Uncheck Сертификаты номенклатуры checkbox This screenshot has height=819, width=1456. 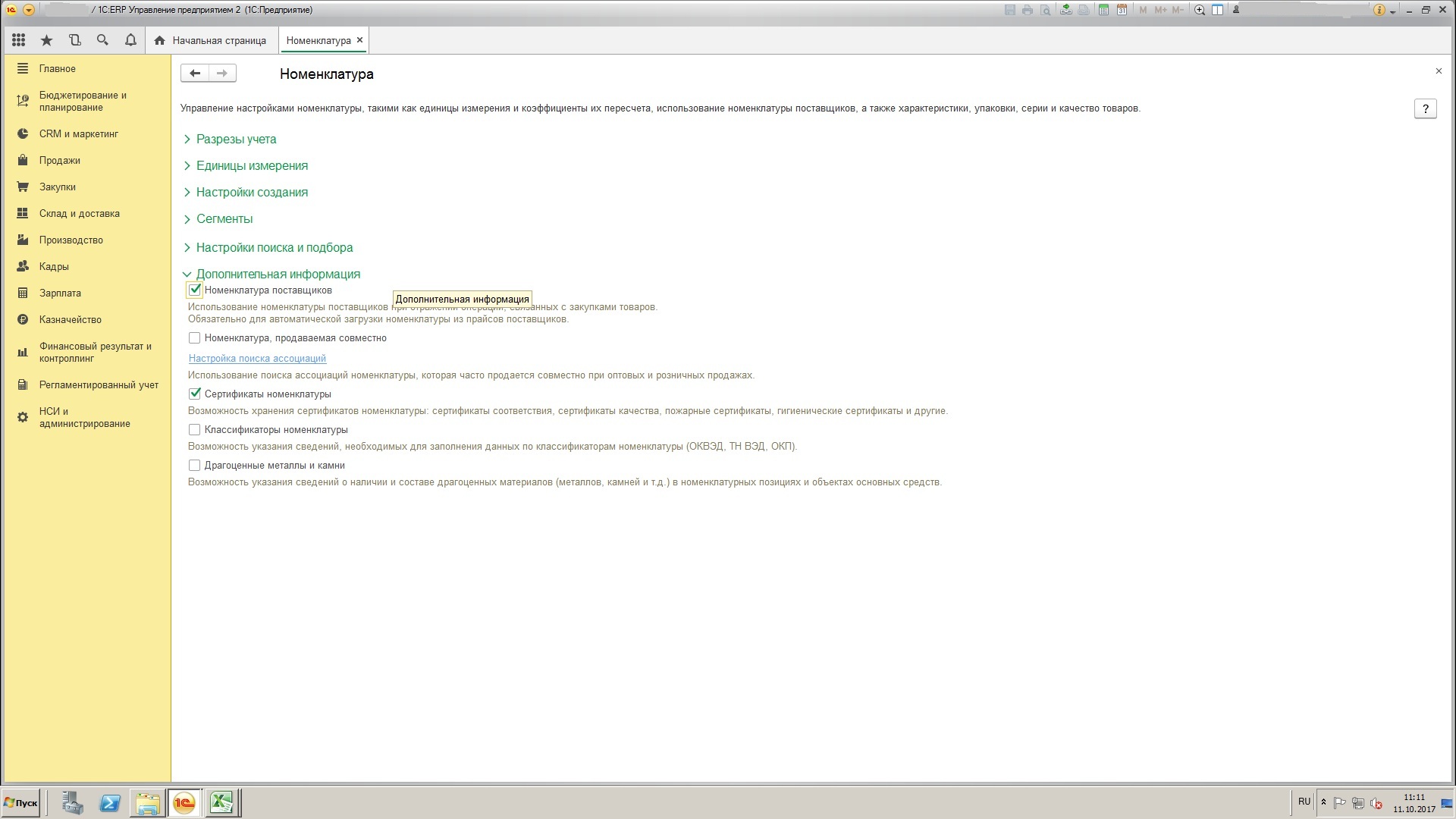coord(195,394)
